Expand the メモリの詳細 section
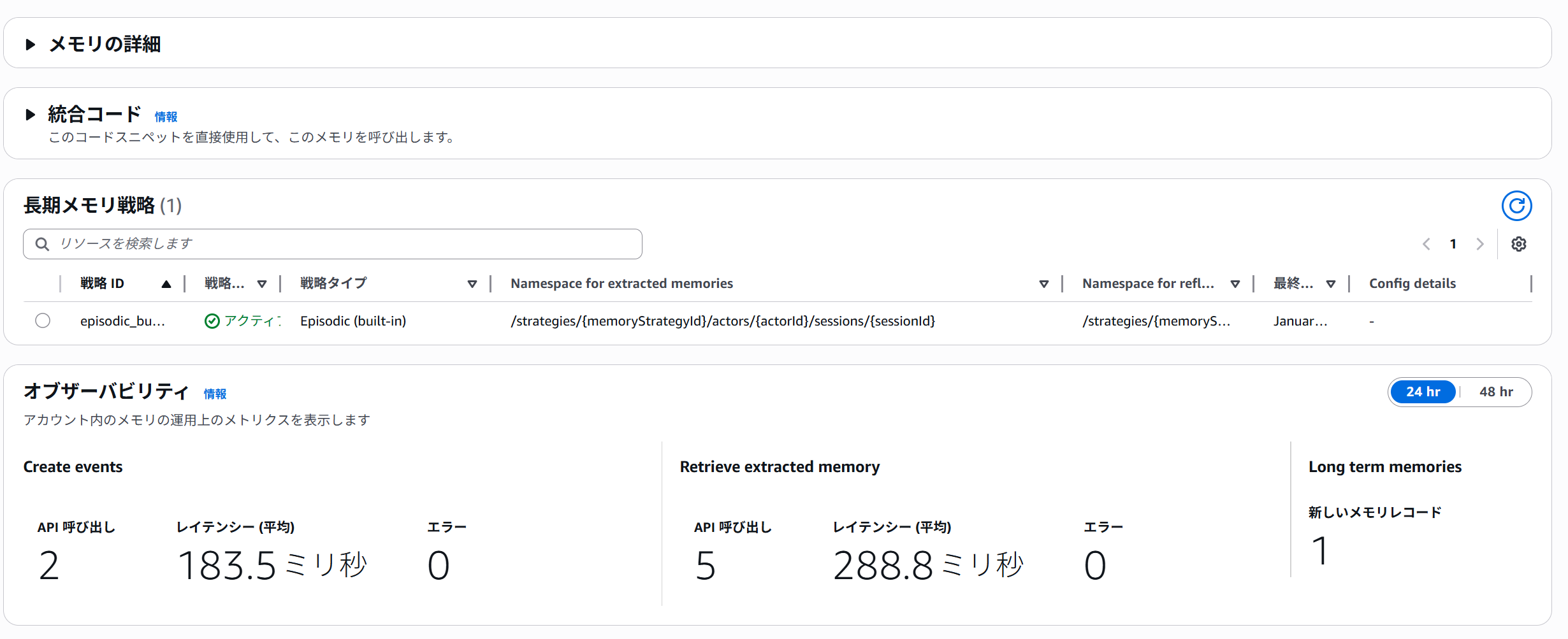1568x639 pixels. pos(30,44)
